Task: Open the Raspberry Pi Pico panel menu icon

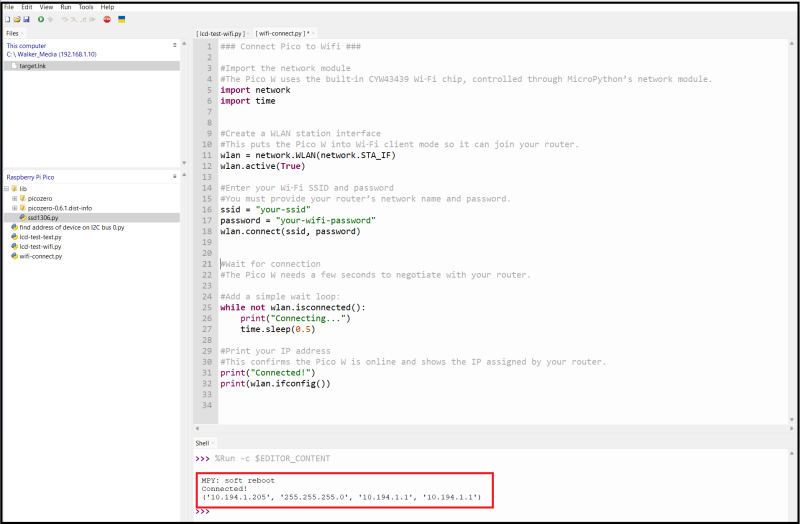Action: (x=174, y=176)
